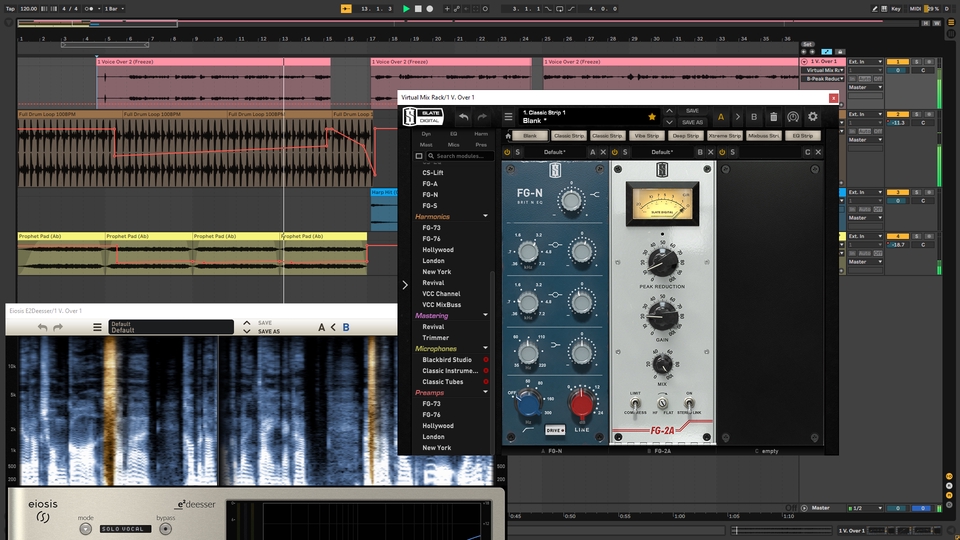Go to previous preset with up chevron
This screenshot has height=540, width=960.
click(x=669, y=111)
